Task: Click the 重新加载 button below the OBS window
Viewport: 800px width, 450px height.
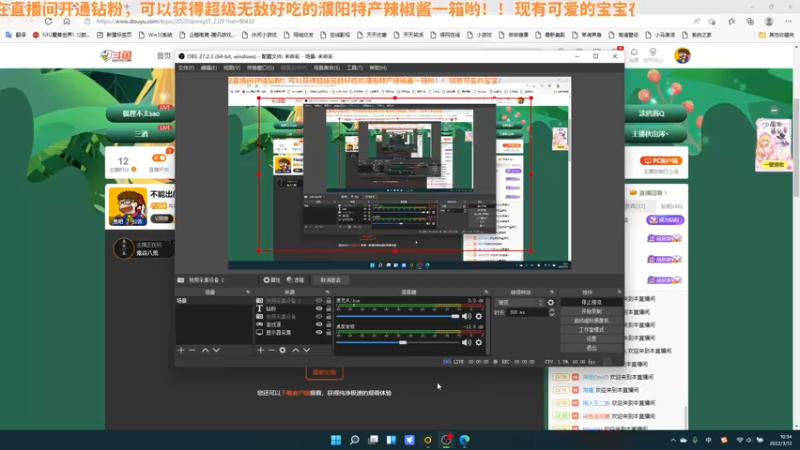Action: (324, 372)
